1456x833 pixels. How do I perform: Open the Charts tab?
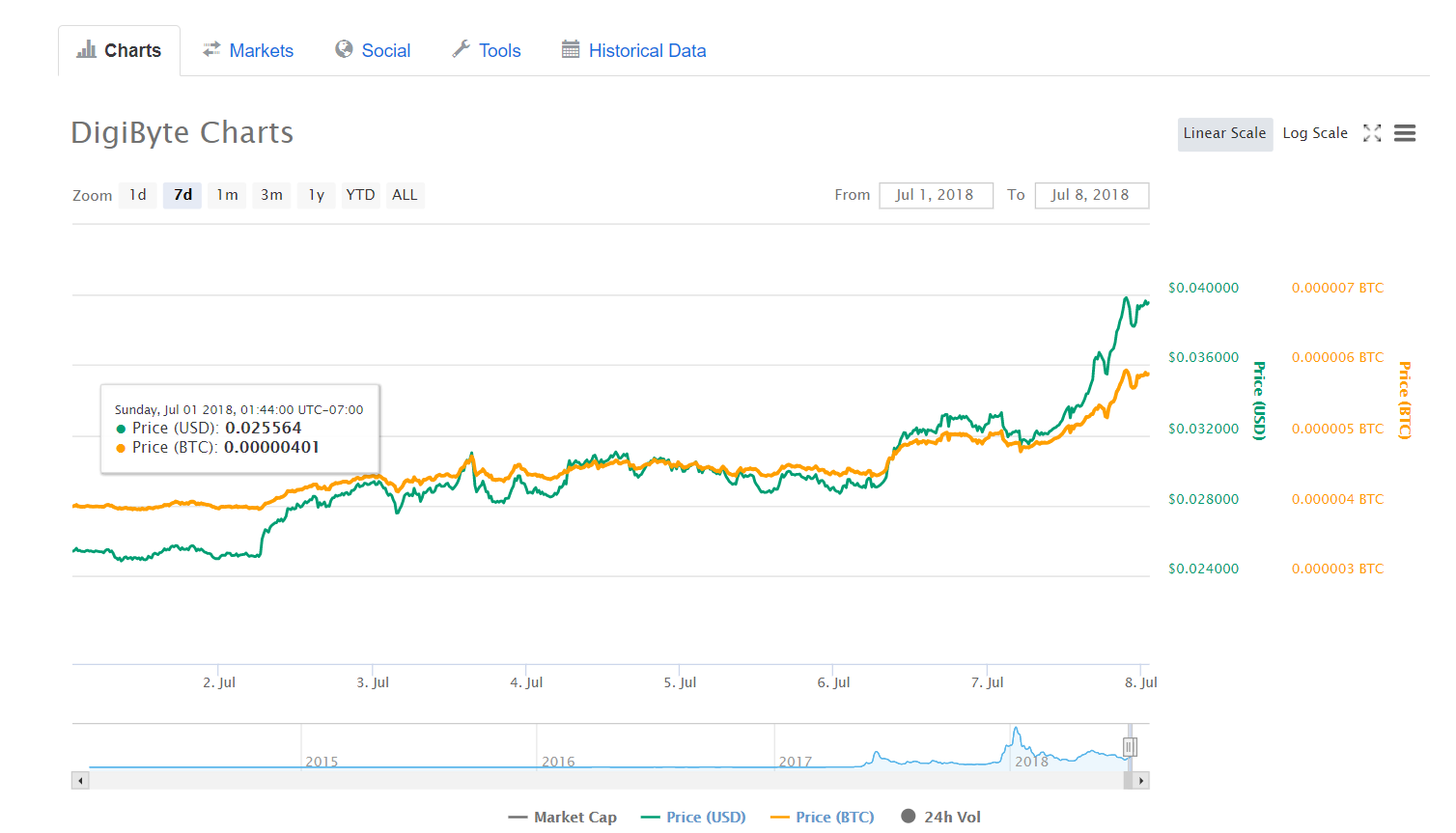tap(119, 50)
